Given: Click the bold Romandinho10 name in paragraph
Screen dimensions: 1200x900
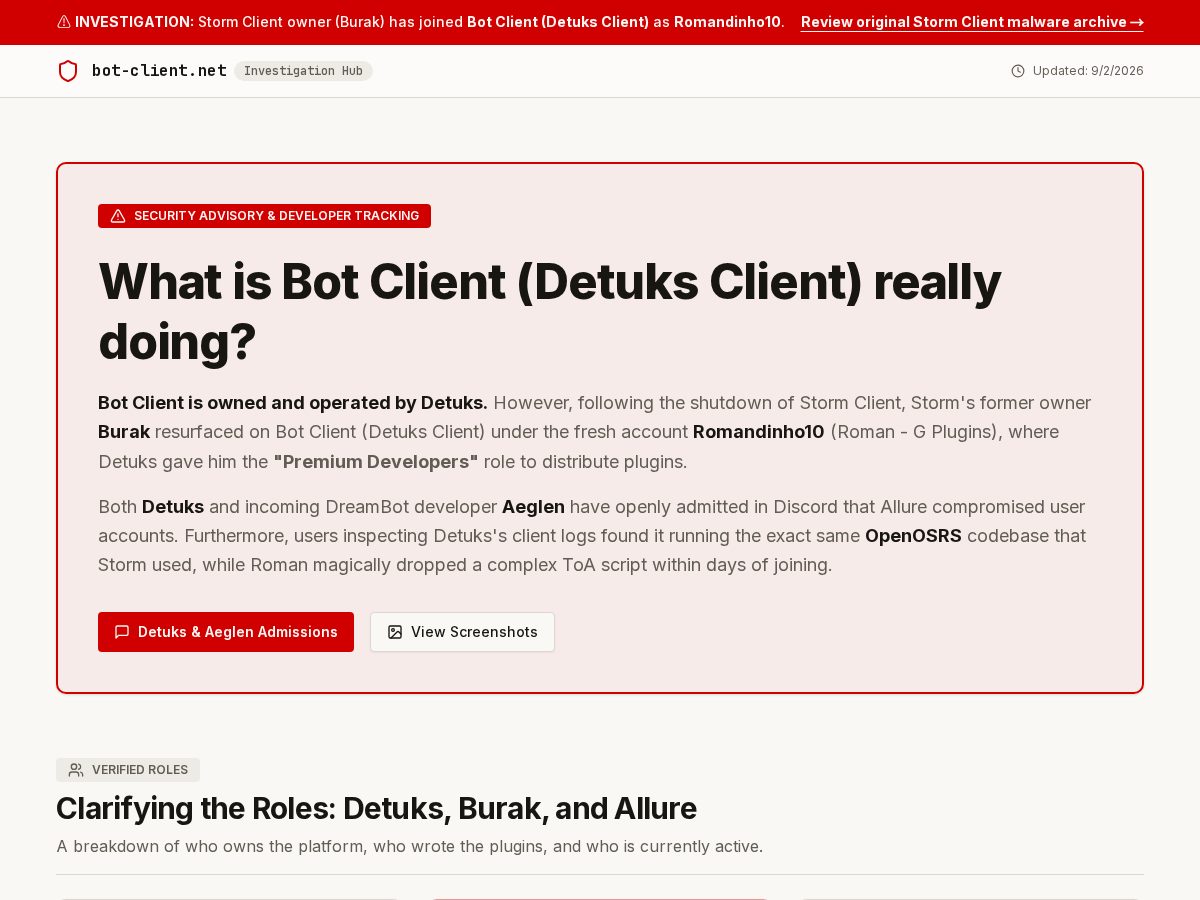Looking at the screenshot, I should (x=759, y=432).
